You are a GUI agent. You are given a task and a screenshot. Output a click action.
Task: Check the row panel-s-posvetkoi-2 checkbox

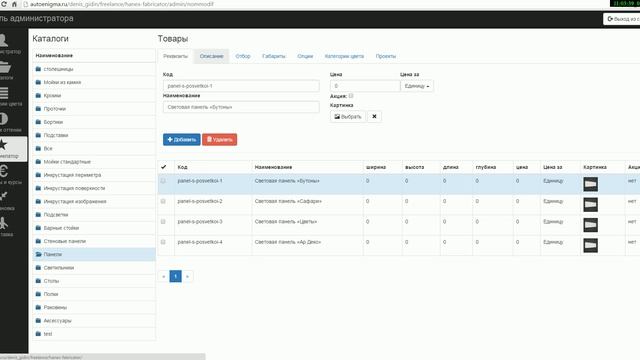[x=163, y=201]
